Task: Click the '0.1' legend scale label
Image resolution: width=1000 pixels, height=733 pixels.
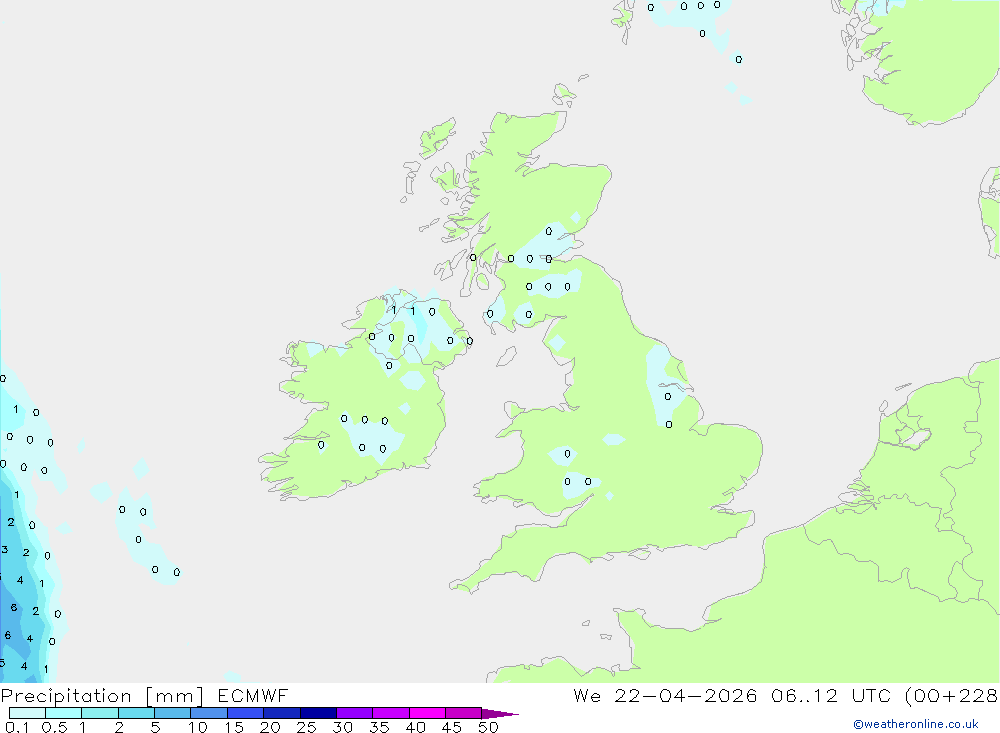Action: (17, 727)
